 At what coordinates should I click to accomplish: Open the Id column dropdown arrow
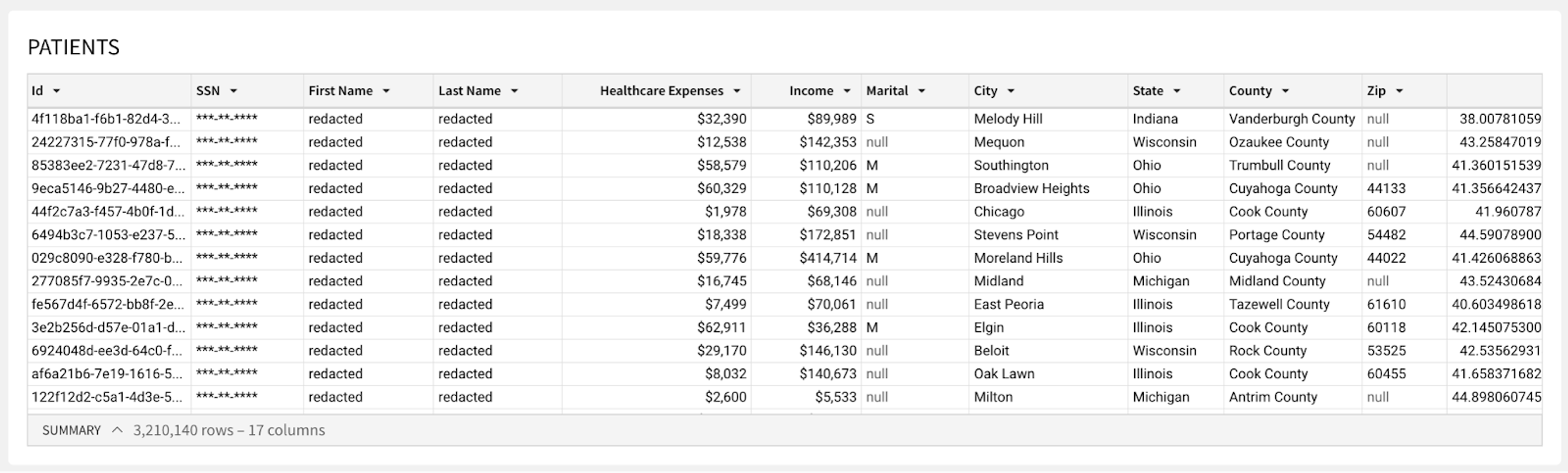[x=57, y=91]
